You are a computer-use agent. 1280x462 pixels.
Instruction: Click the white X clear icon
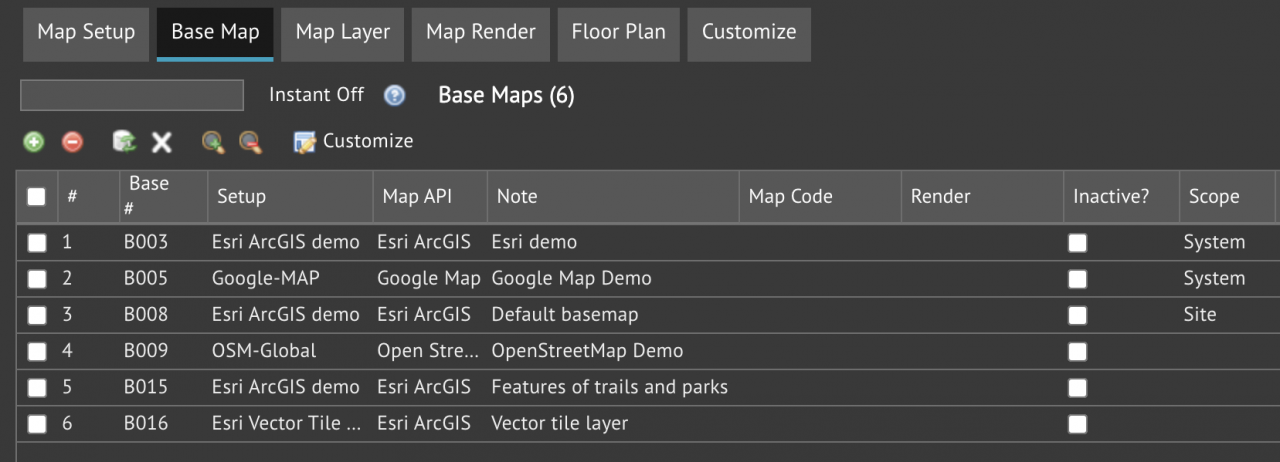(161, 142)
